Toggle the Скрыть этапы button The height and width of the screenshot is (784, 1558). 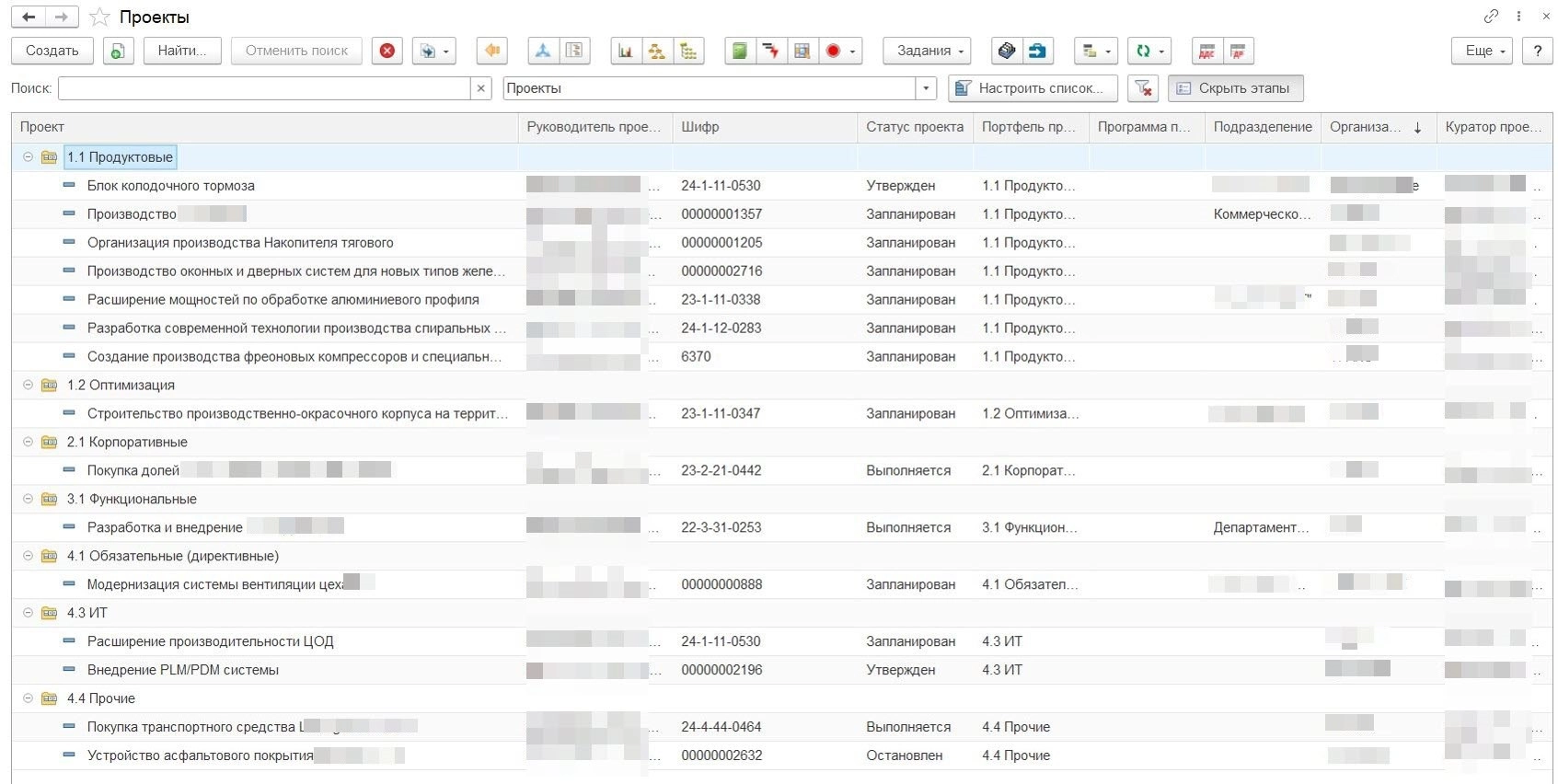pos(1235,88)
